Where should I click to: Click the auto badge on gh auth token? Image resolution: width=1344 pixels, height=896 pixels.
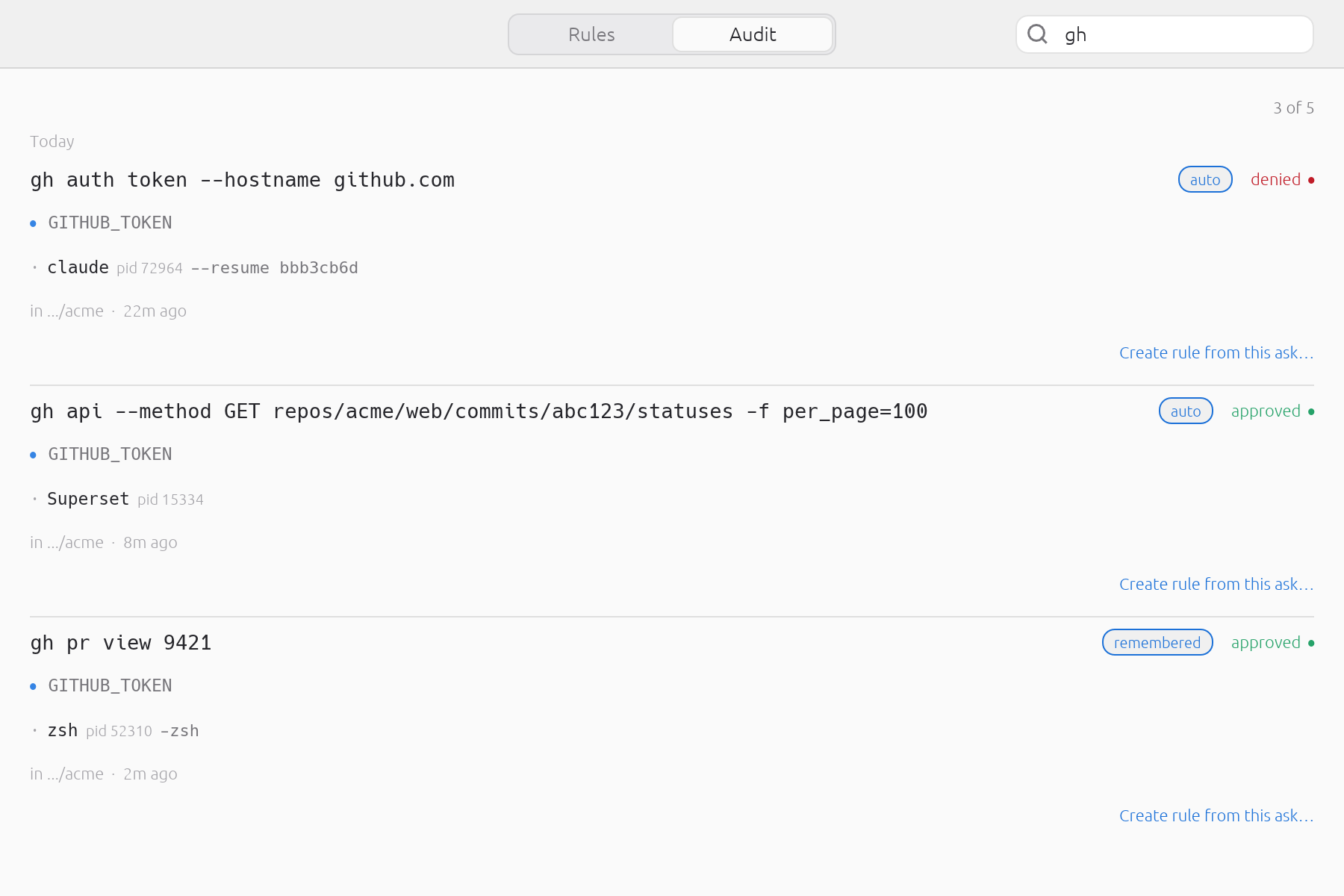point(1205,179)
